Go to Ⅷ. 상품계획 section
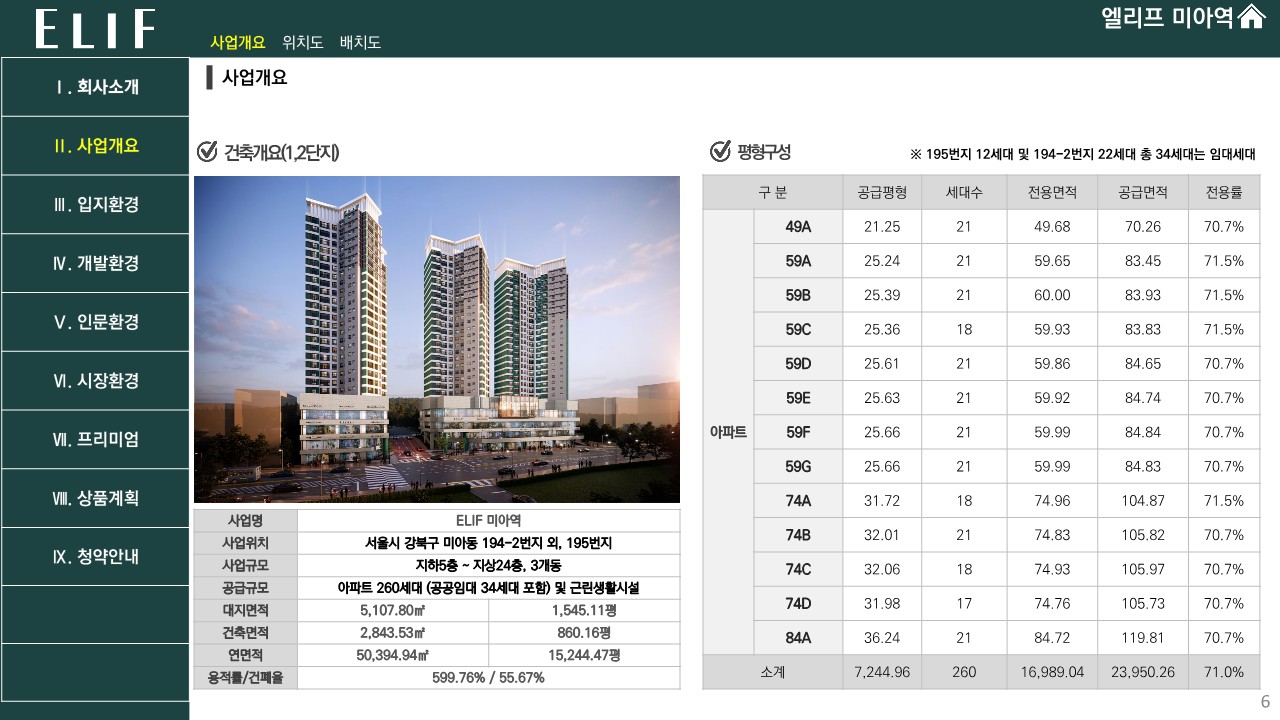 click(x=96, y=498)
